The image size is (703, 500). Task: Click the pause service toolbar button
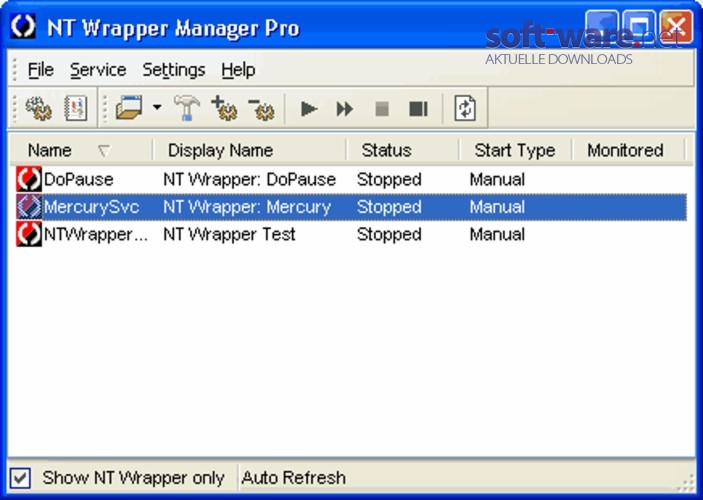pyautogui.click(x=418, y=109)
